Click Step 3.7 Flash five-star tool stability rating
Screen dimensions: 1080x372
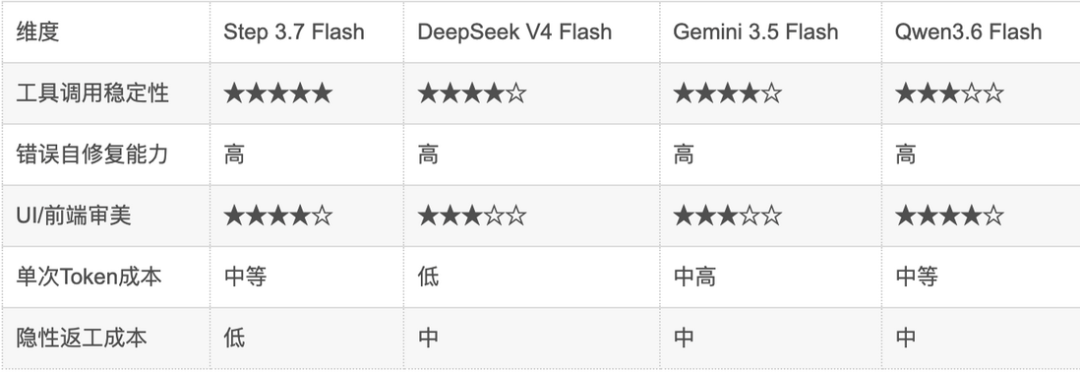[x=278, y=93]
